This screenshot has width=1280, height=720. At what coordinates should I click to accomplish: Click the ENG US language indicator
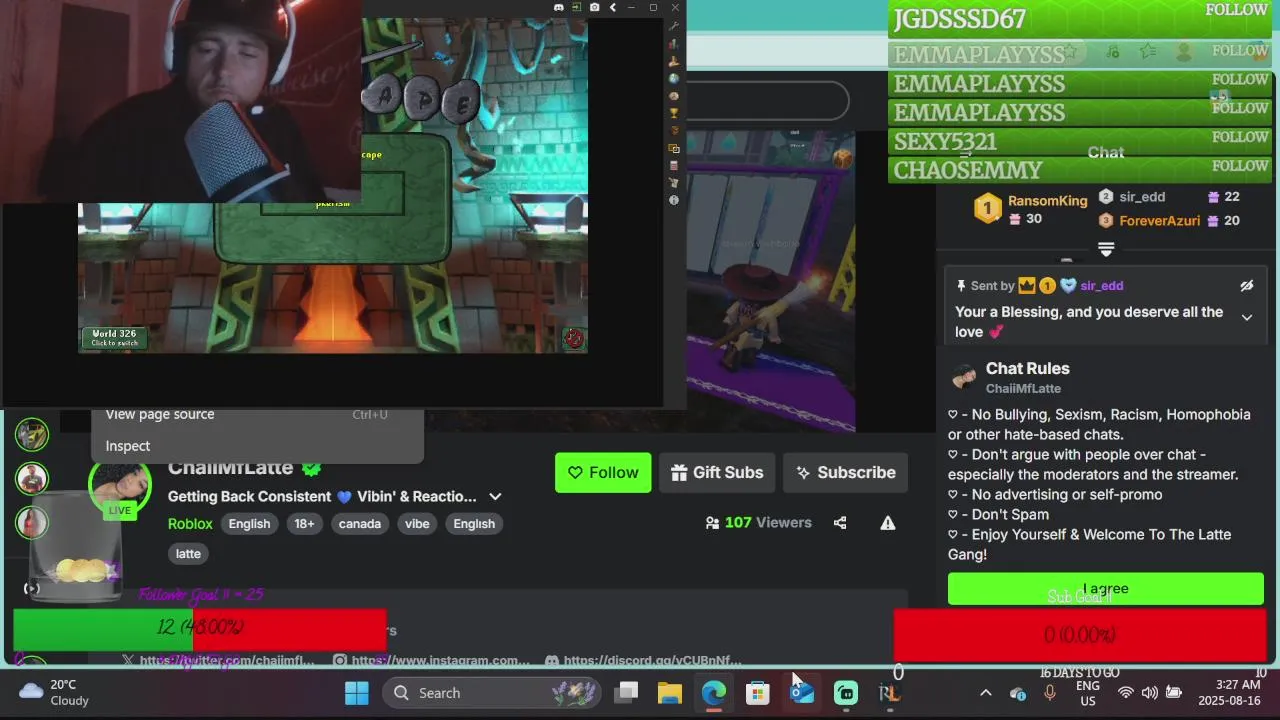point(1088,693)
